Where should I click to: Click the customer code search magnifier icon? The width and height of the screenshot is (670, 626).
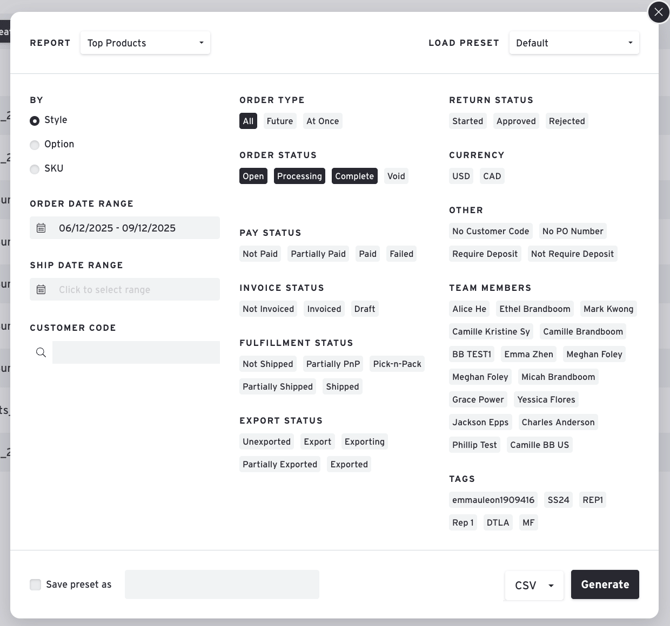tap(41, 353)
